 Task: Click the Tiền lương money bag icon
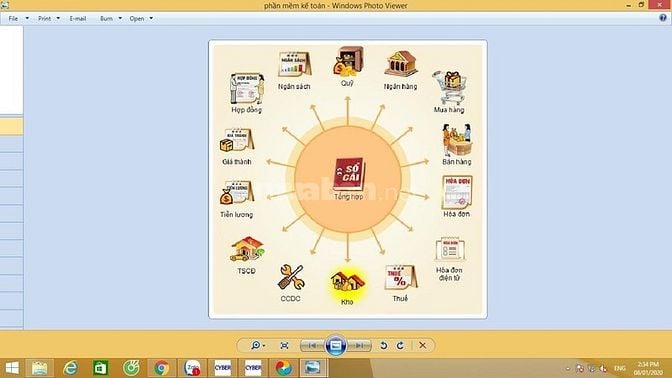click(237, 193)
